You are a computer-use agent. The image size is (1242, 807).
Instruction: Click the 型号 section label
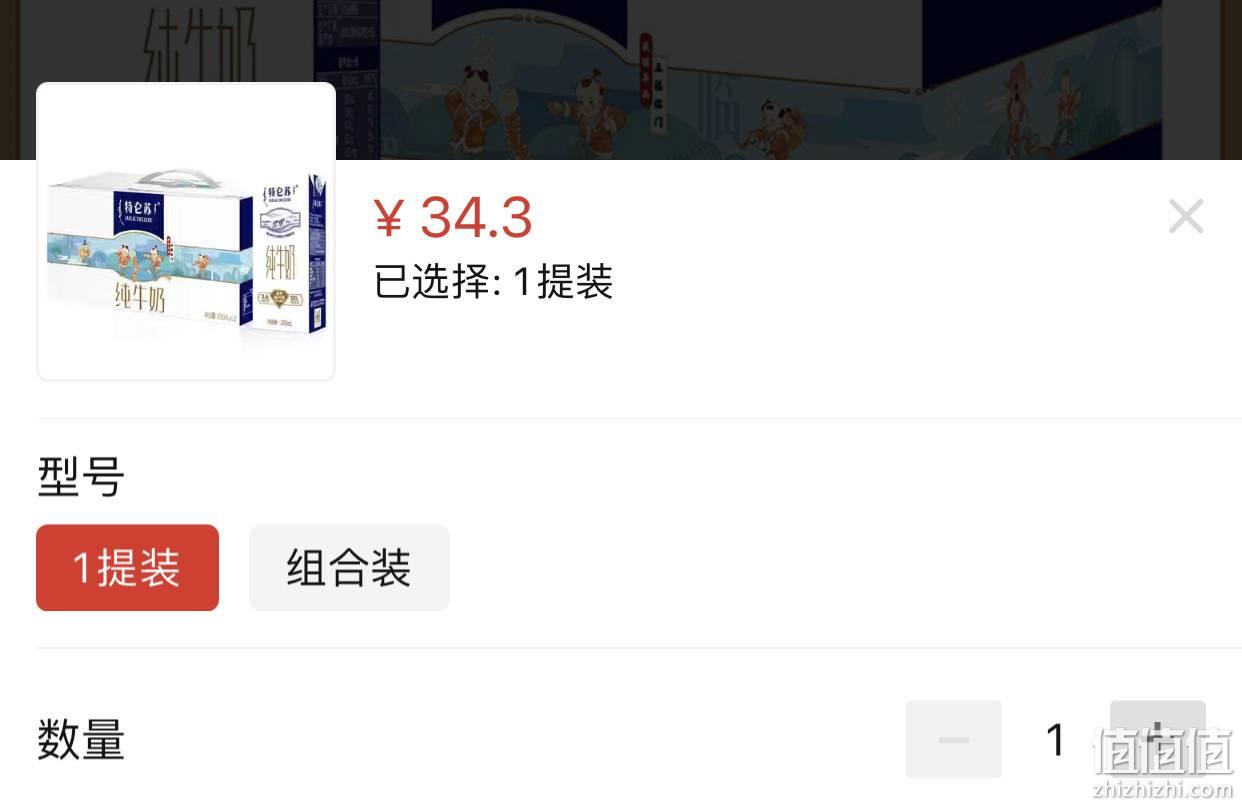pos(81,477)
